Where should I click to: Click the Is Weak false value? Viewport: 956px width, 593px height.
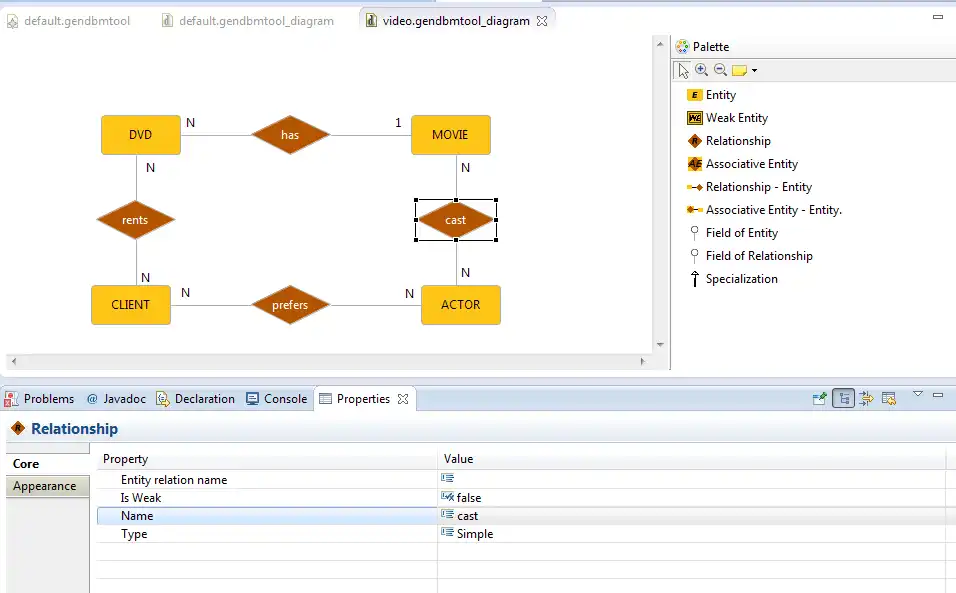coord(468,498)
